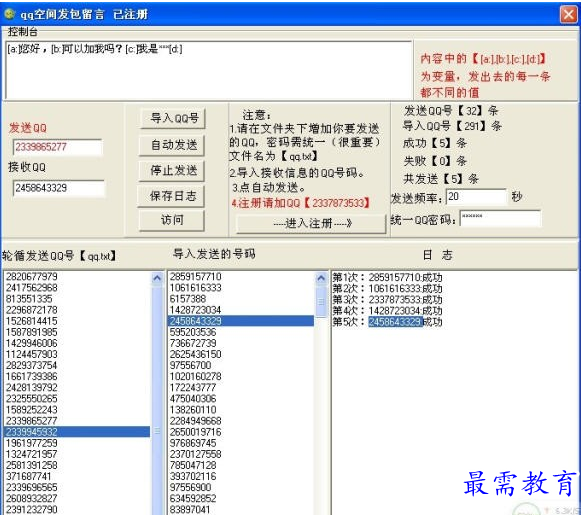Image resolution: width=585 pixels, height=515 pixels.
Task: Start sending with 自动发送 button
Action: click(172, 145)
